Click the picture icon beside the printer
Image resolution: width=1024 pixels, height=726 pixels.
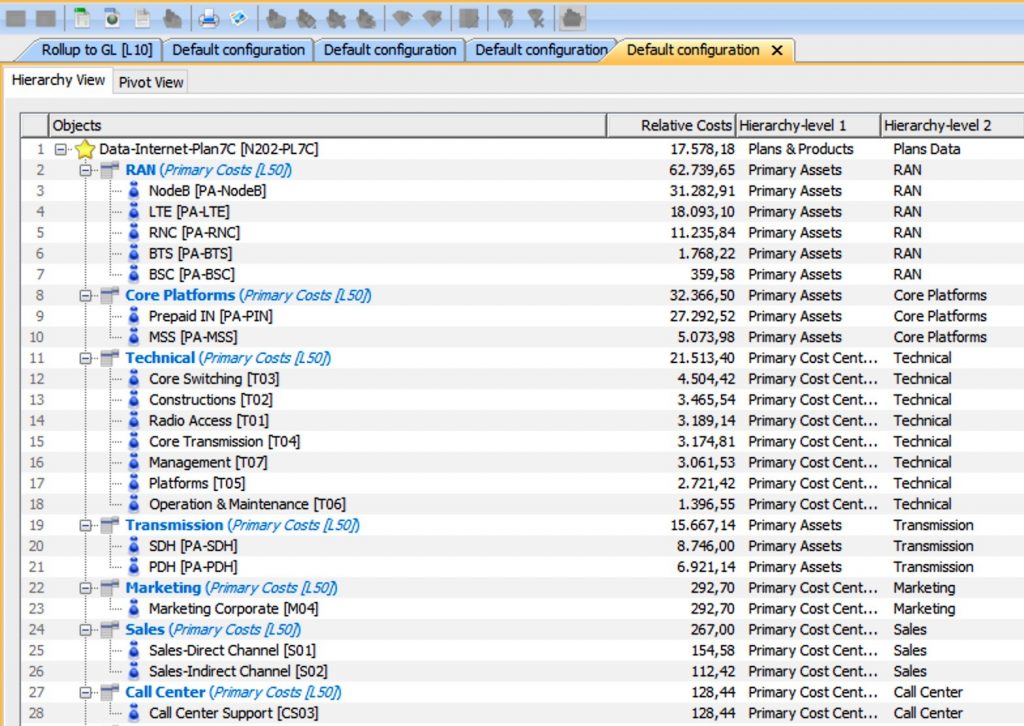(238, 17)
